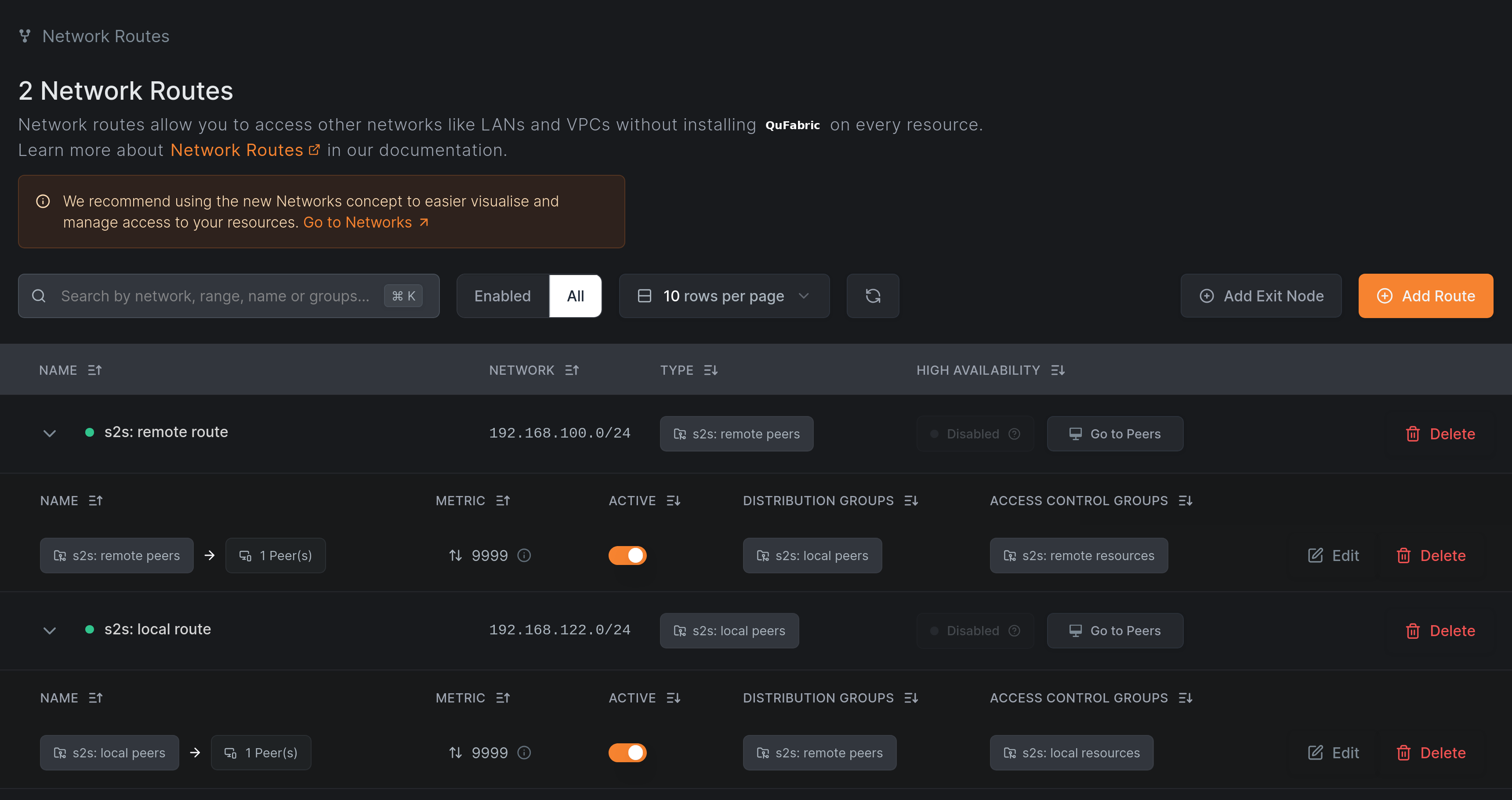Image resolution: width=1512 pixels, height=800 pixels.
Task: Click the Add Route button
Action: point(1426,296)
